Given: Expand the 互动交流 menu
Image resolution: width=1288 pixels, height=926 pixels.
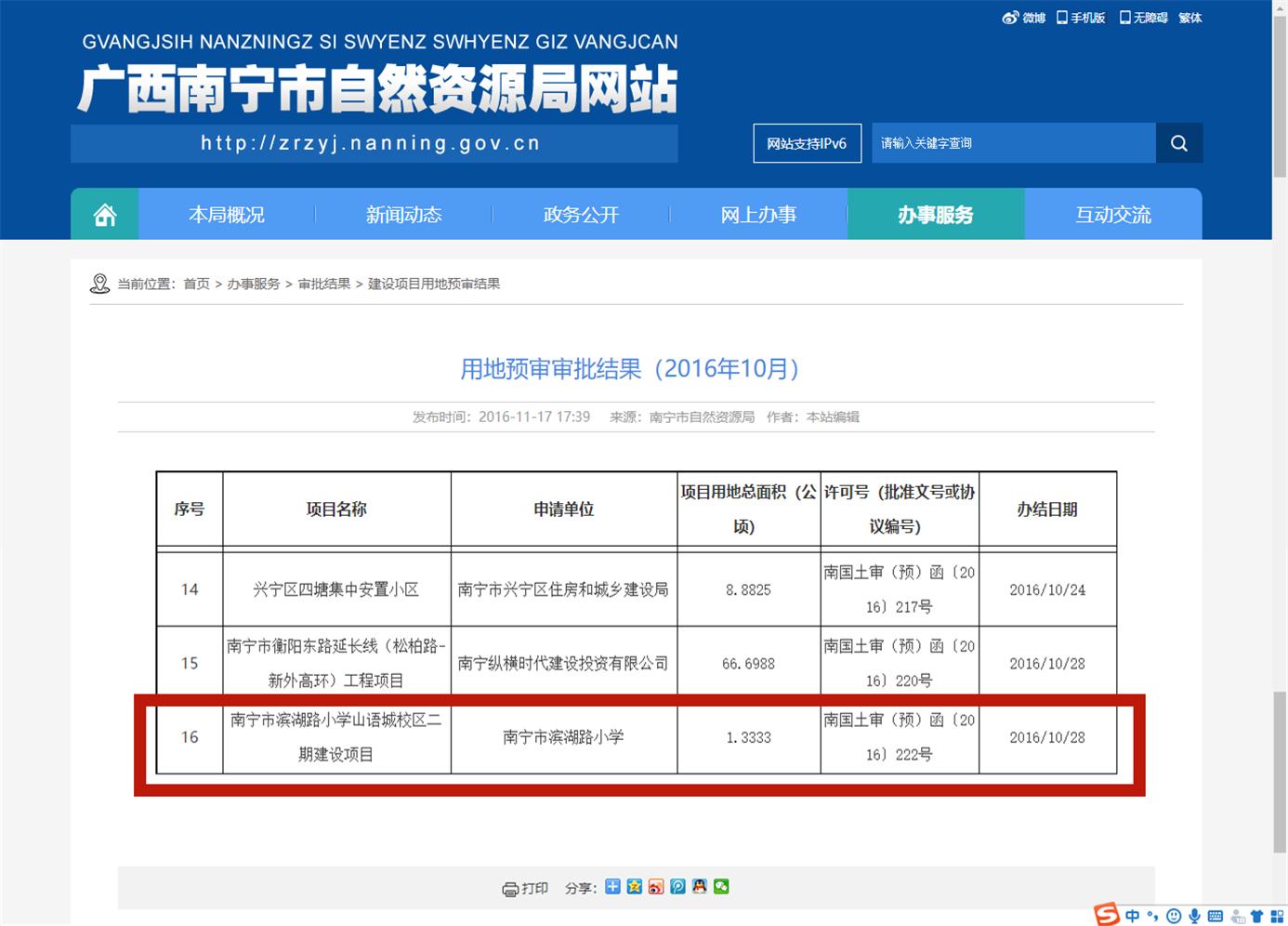Looking at the screenshot, I should (1112, 214).
